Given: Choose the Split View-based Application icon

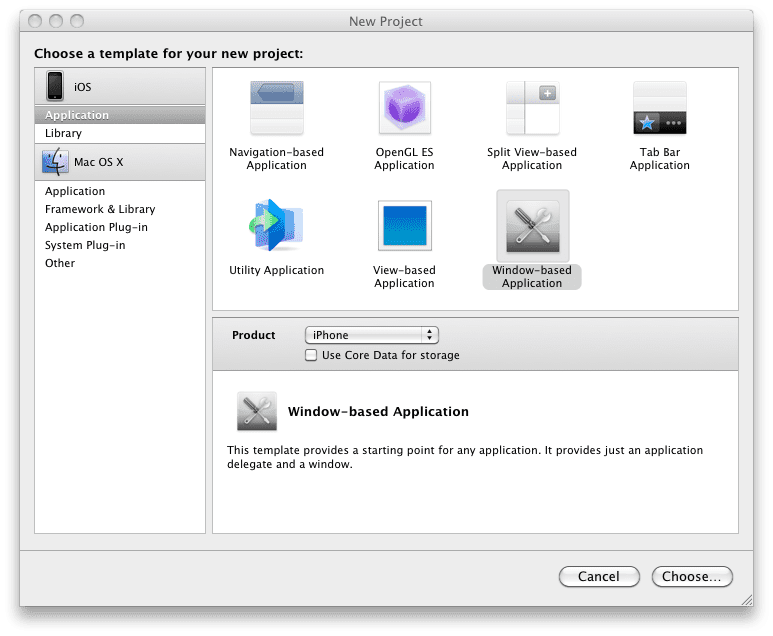Looking at the screenshot, I should click(532, 108).
